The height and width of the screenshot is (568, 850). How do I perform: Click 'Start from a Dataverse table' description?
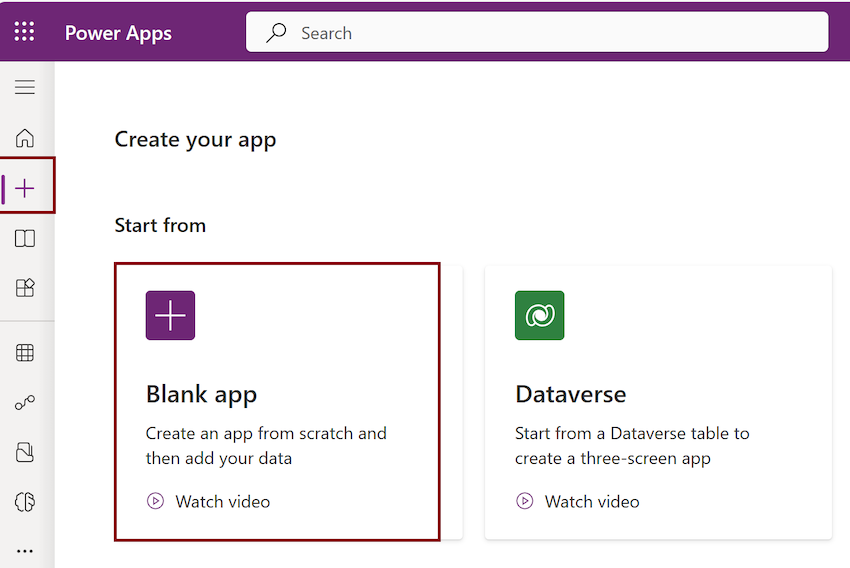632,446
